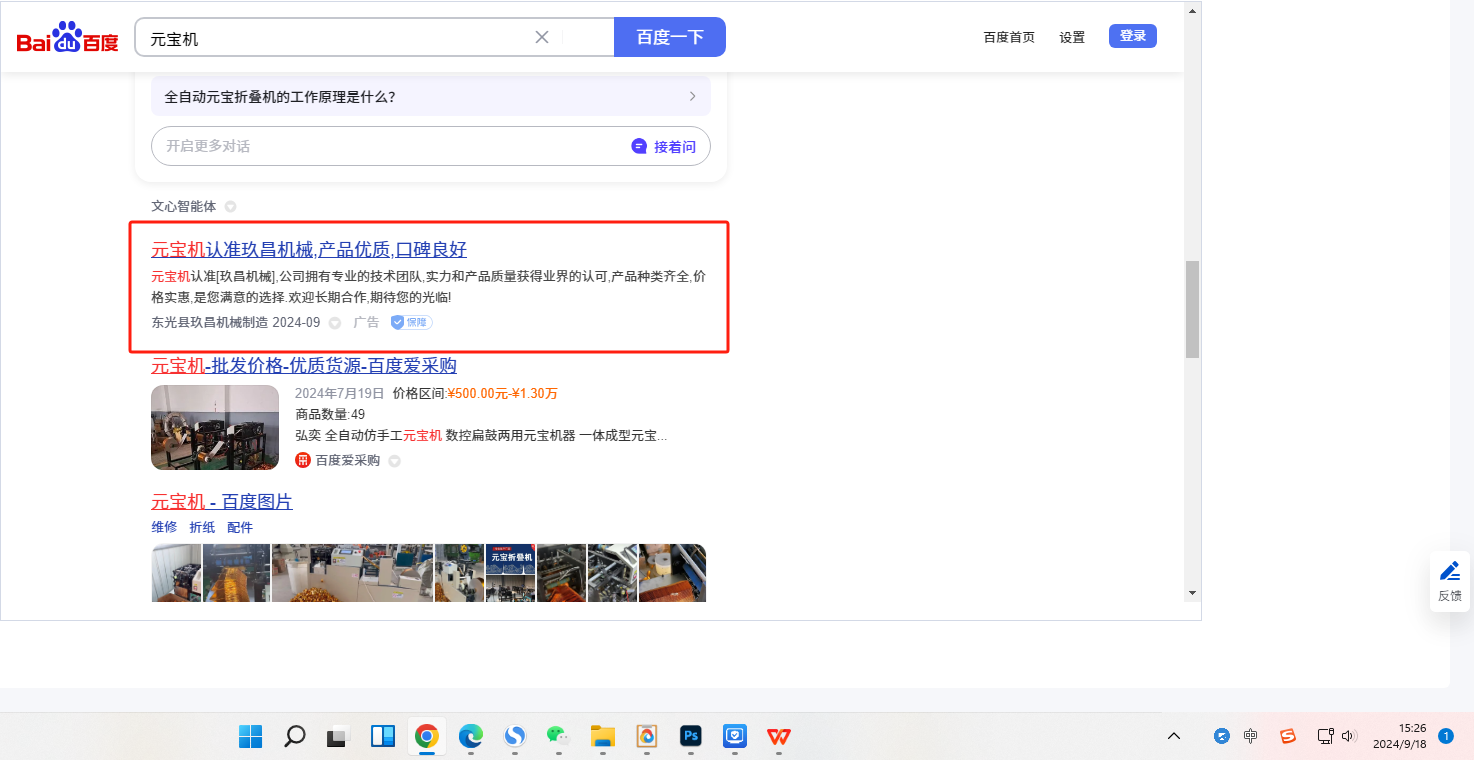Toggle the 中 Chinese input mode indicator
Screen dimensions: 1474x760
click(1250, 736)
